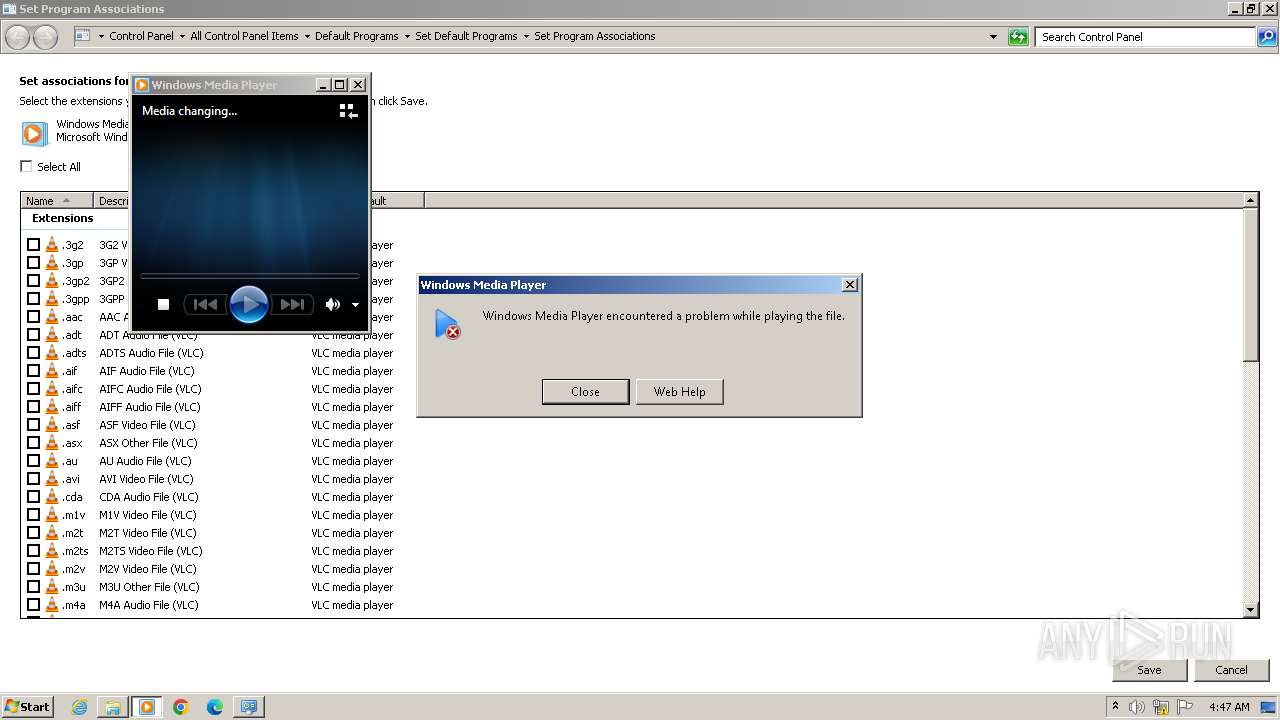
Task: Click VLC cone icon for .m1v
Action: tap(52, 515)
